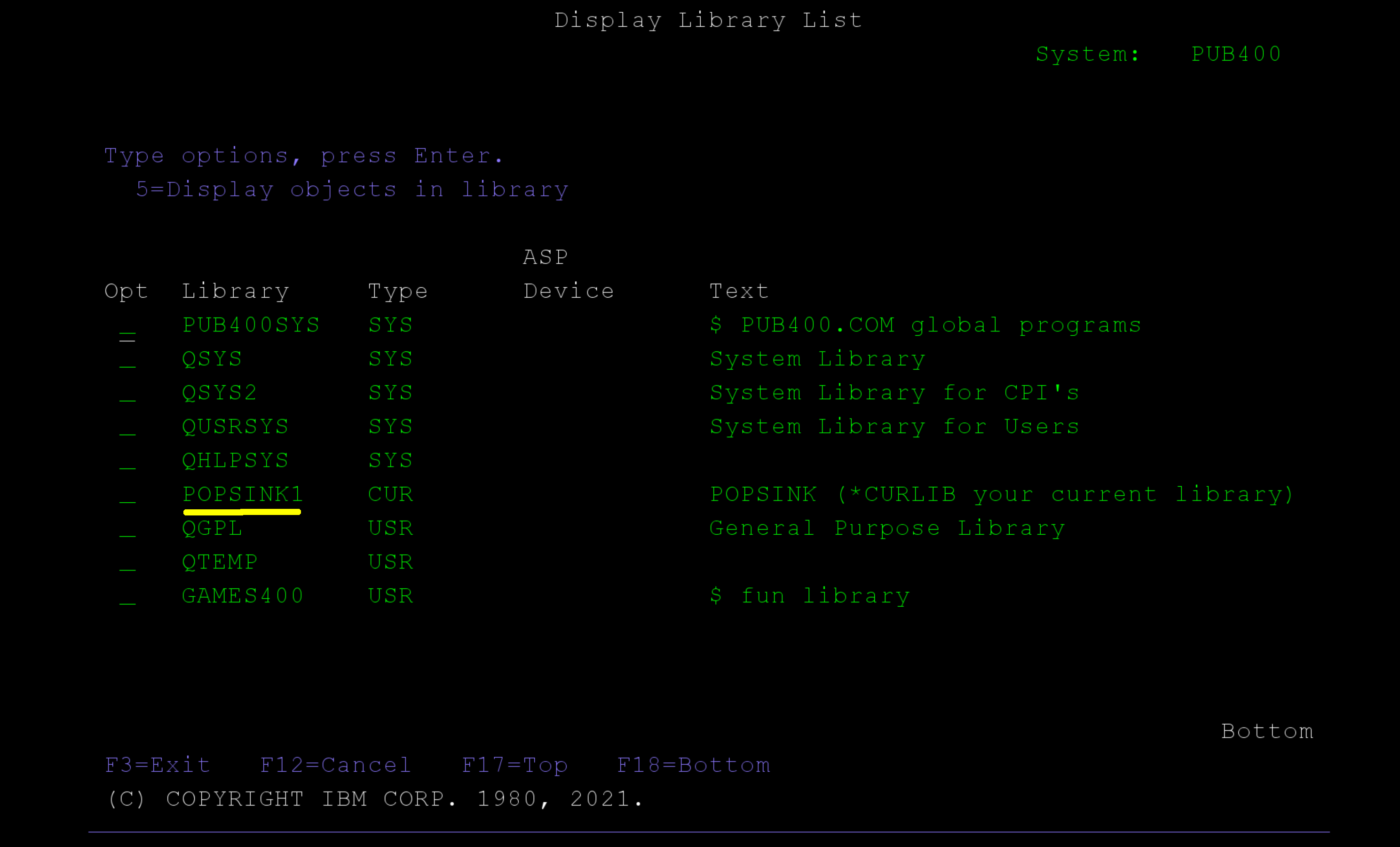Click the QTEMP library name
1400x847 pixels.
(x=219, y=562)
